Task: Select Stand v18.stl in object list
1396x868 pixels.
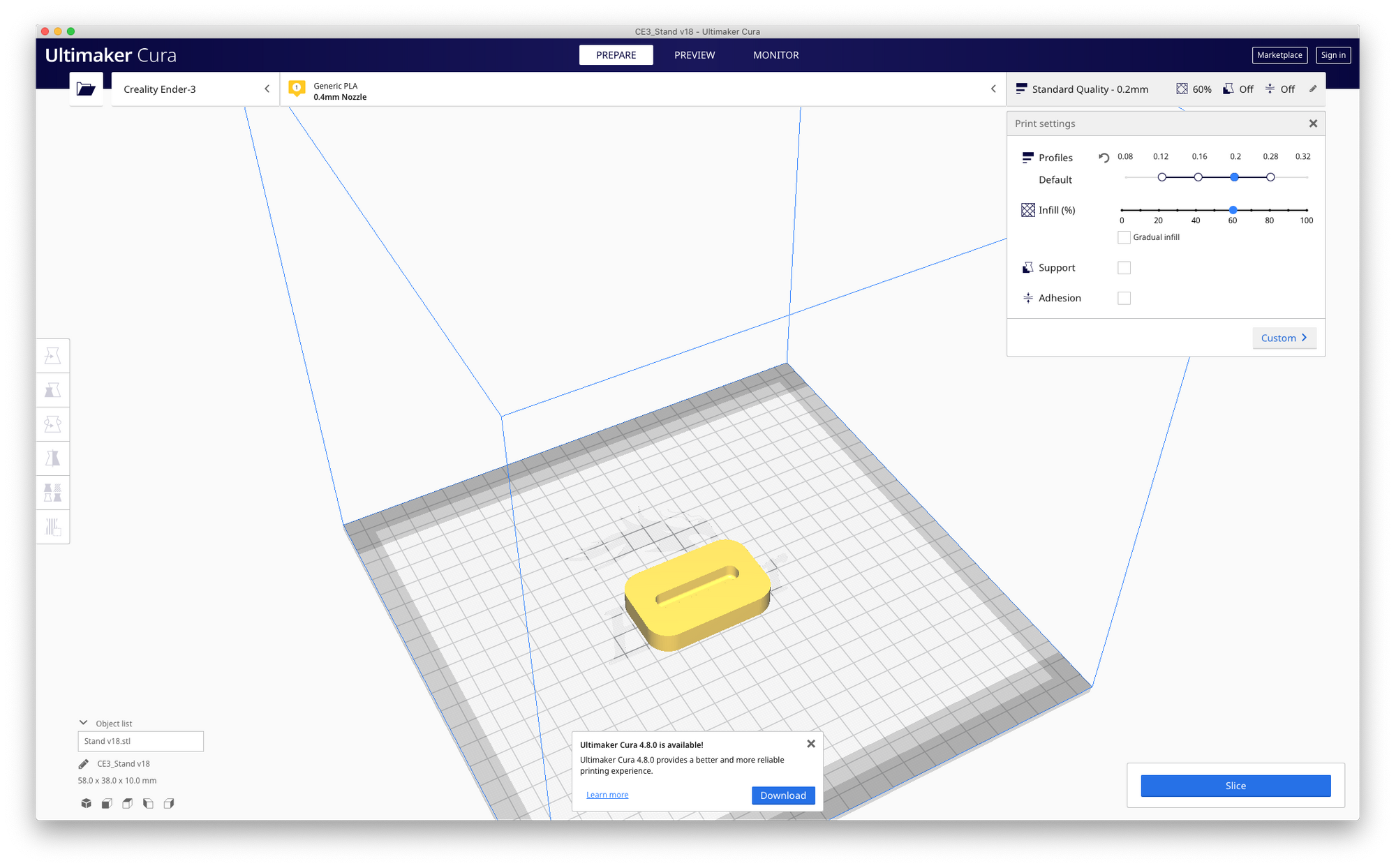Action: (x=140, y=741)
